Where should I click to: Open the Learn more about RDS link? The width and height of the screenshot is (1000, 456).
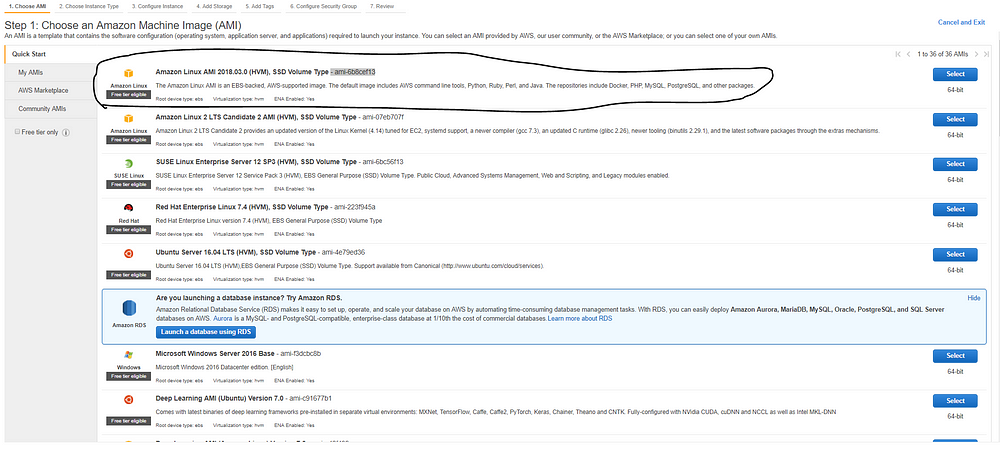pos(580,318)
